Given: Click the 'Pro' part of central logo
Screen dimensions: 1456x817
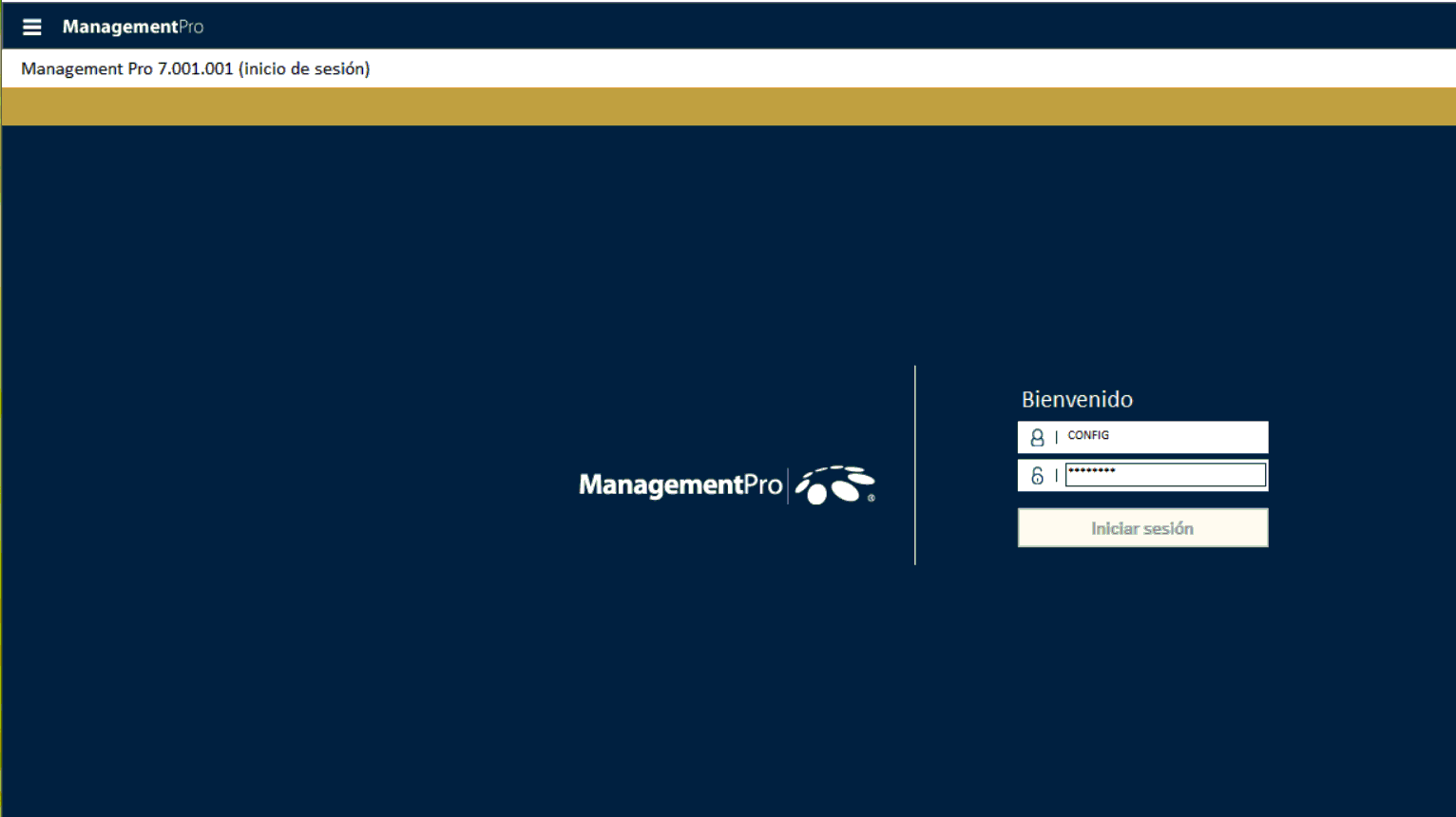Looking at the screenshot, I should click(x=763, y=485).
